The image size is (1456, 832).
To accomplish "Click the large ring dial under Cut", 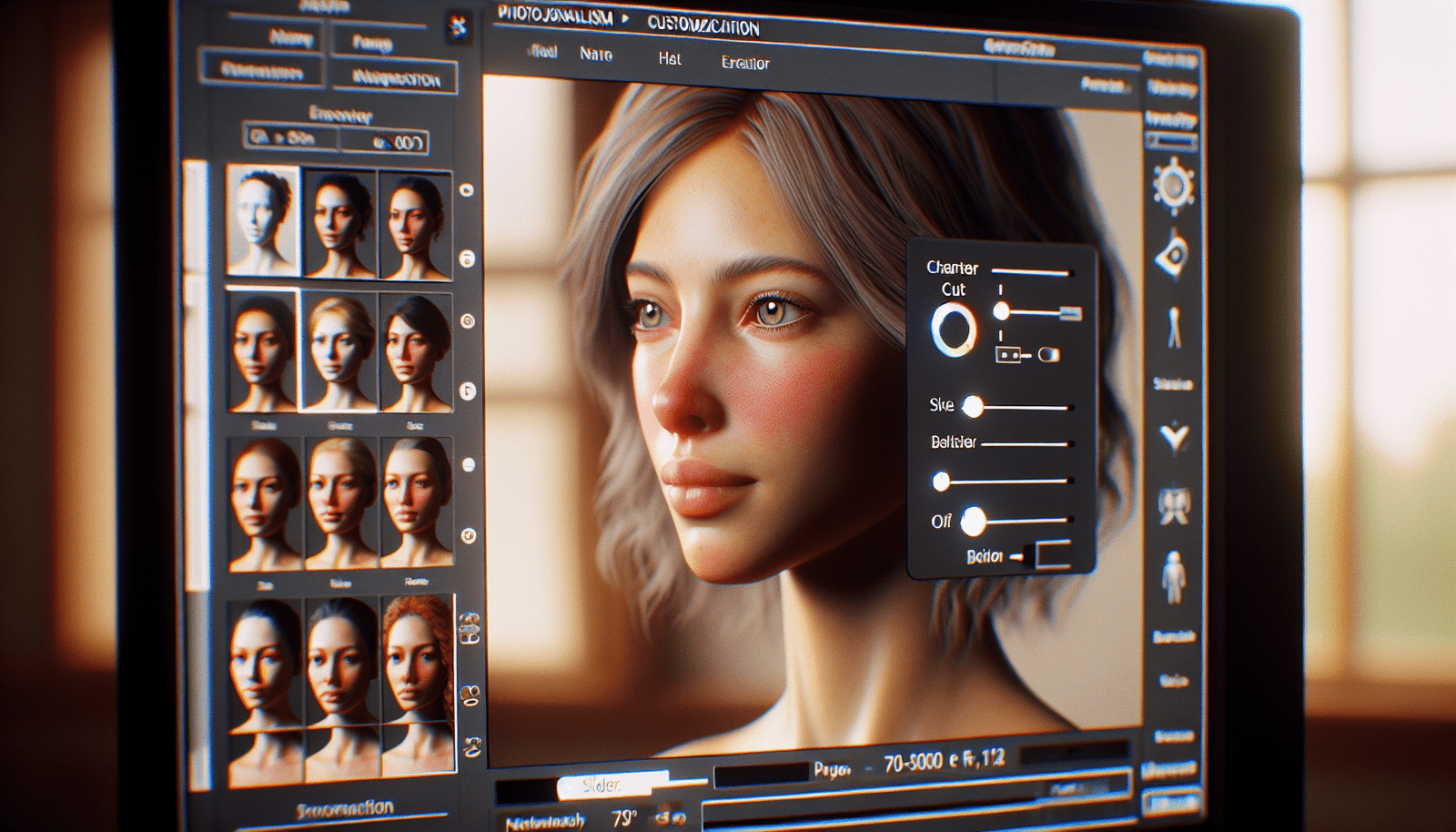I will pos(954,330).
